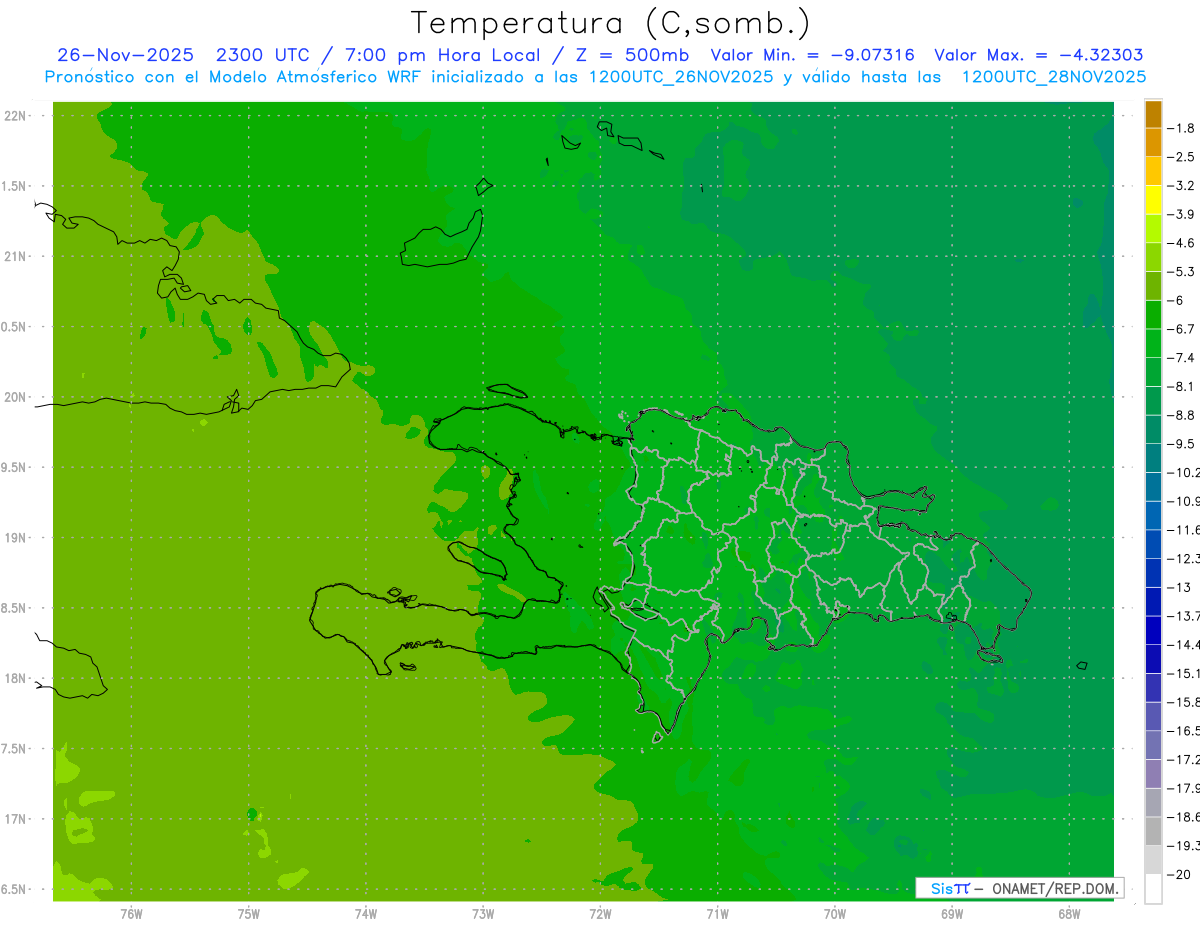
Task: Click the "72W" longitude label
Action: click(600, 914)
